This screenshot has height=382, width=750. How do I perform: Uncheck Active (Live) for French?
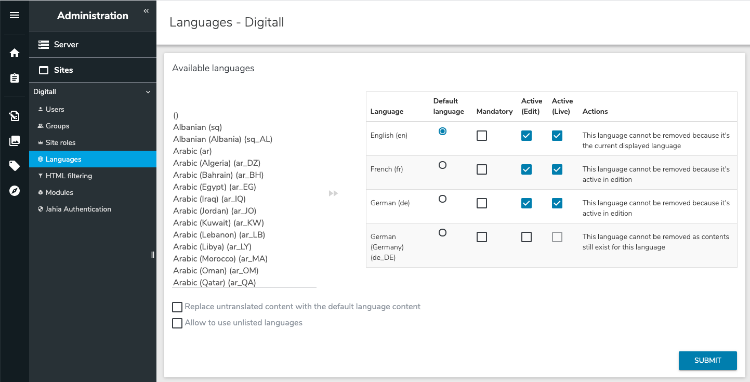tap(557, 170)
